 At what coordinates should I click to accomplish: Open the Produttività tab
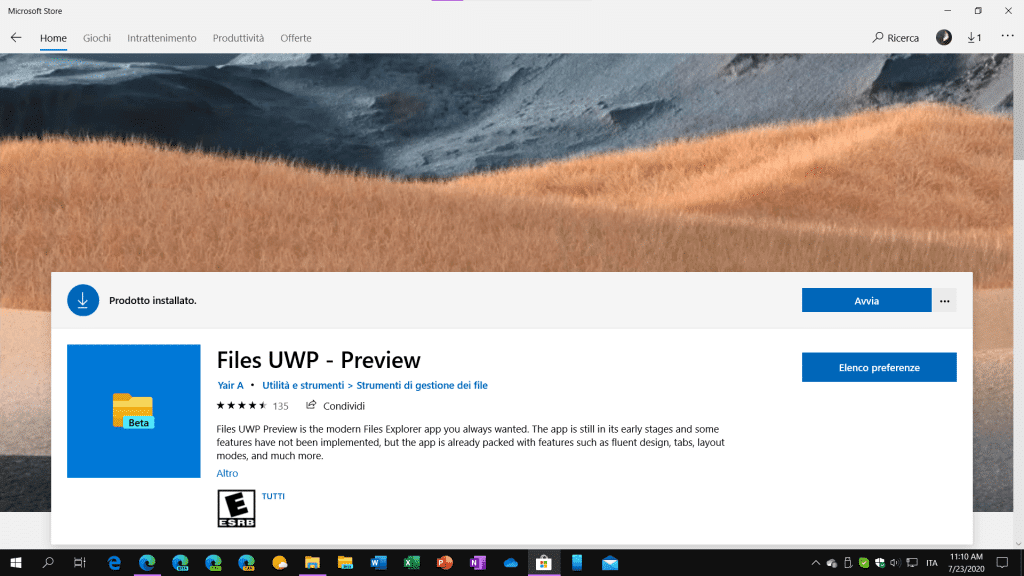238,38
